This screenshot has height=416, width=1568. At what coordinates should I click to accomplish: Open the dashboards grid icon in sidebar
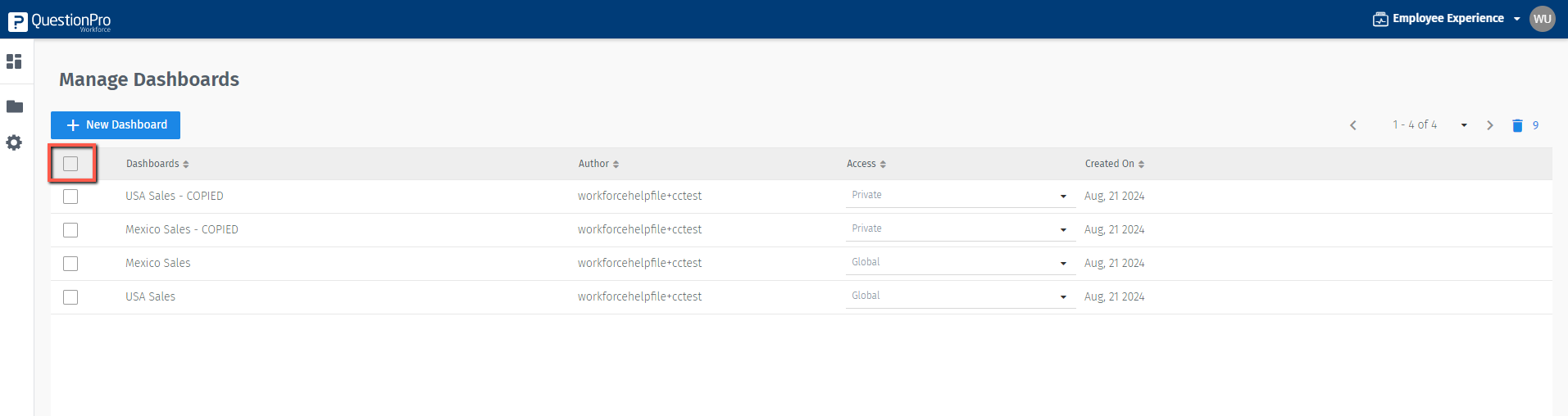tap(14, 61)
